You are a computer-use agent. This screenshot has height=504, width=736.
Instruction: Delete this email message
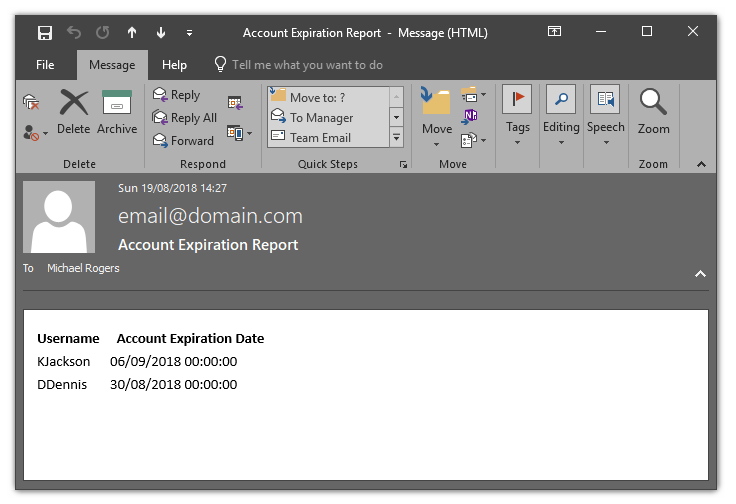coord(73,111)
